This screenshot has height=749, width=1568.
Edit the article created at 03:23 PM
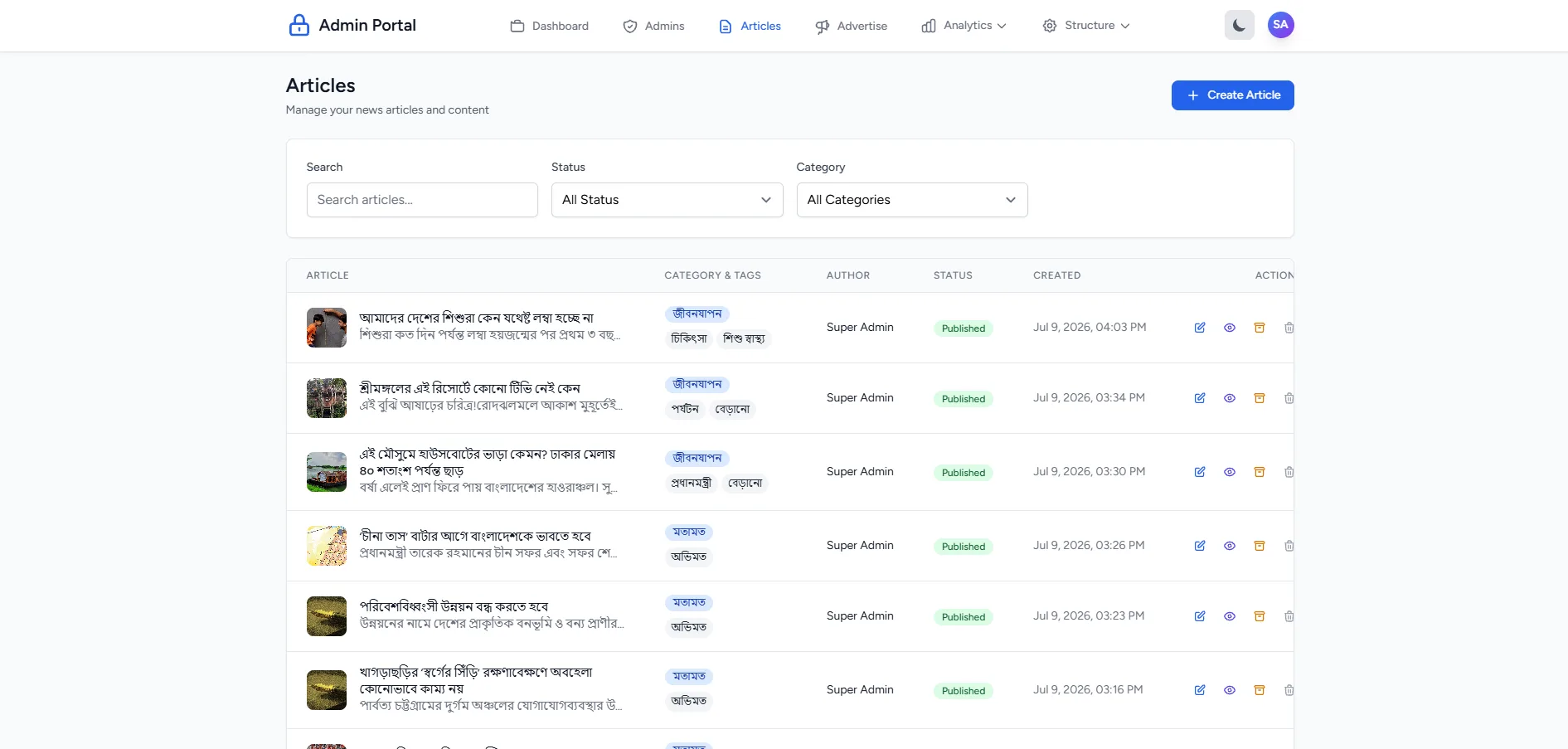click(1200, 616)
